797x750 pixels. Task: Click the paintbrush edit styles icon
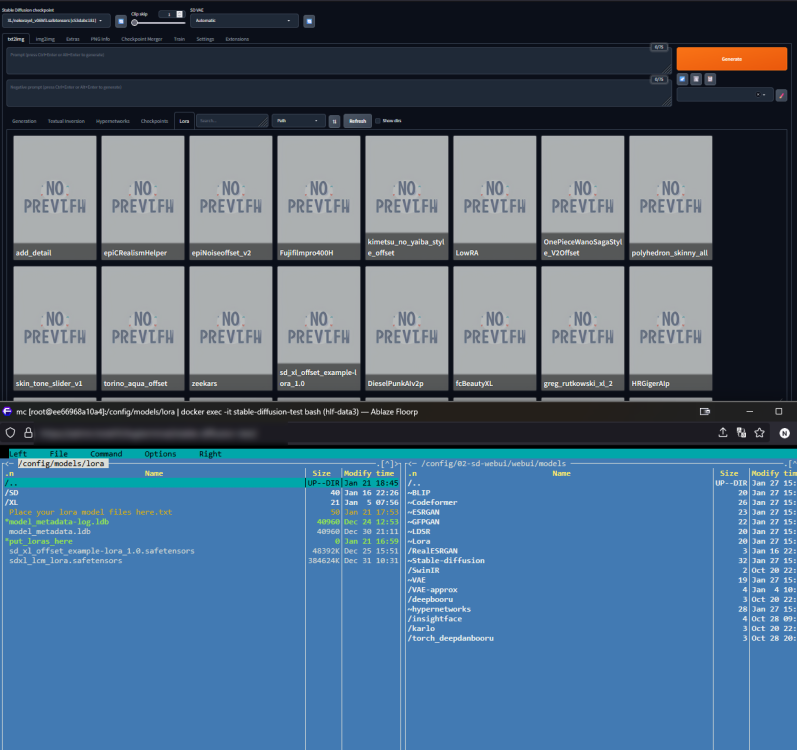pos(781,95)
